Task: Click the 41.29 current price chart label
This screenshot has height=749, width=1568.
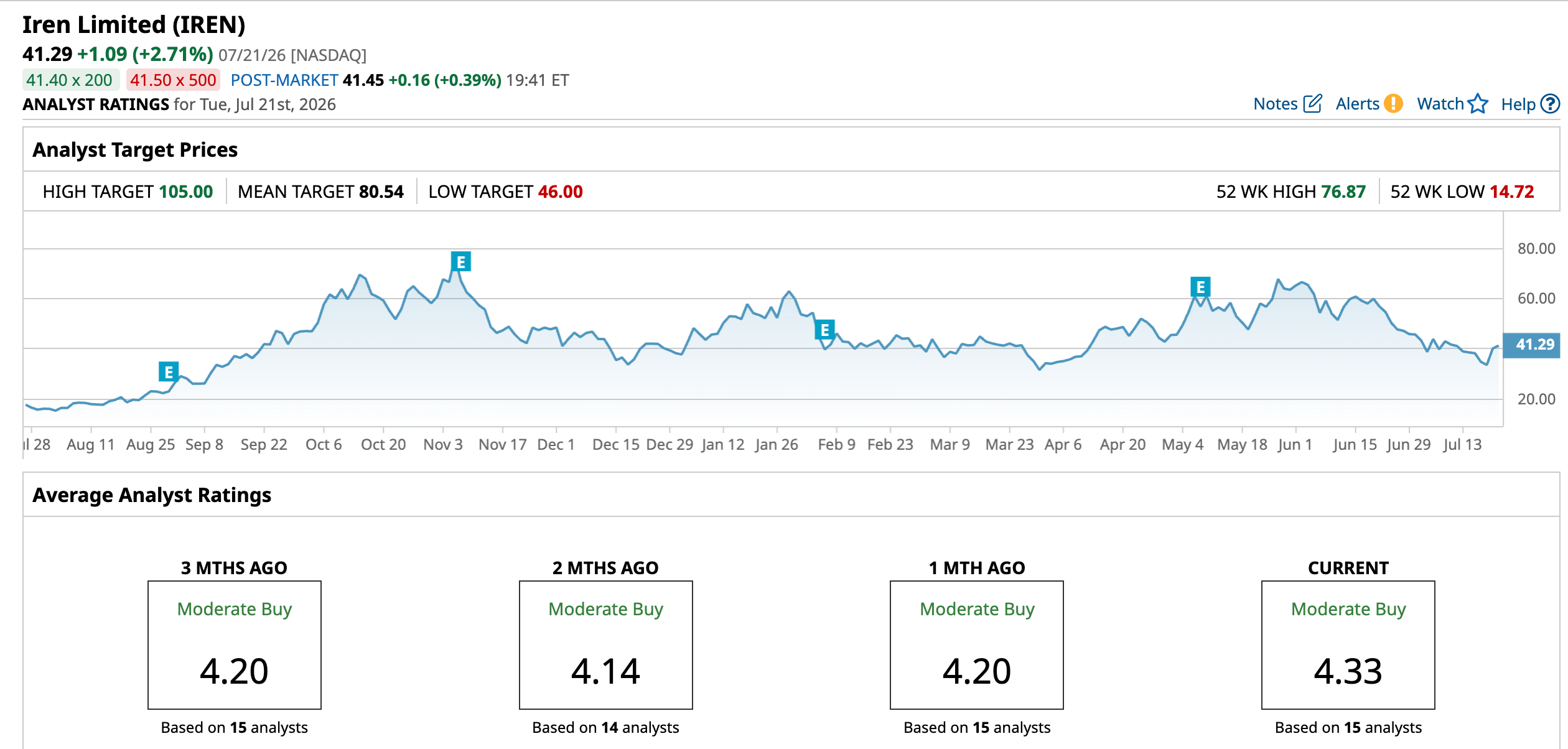Action: tap(1531, 345)
